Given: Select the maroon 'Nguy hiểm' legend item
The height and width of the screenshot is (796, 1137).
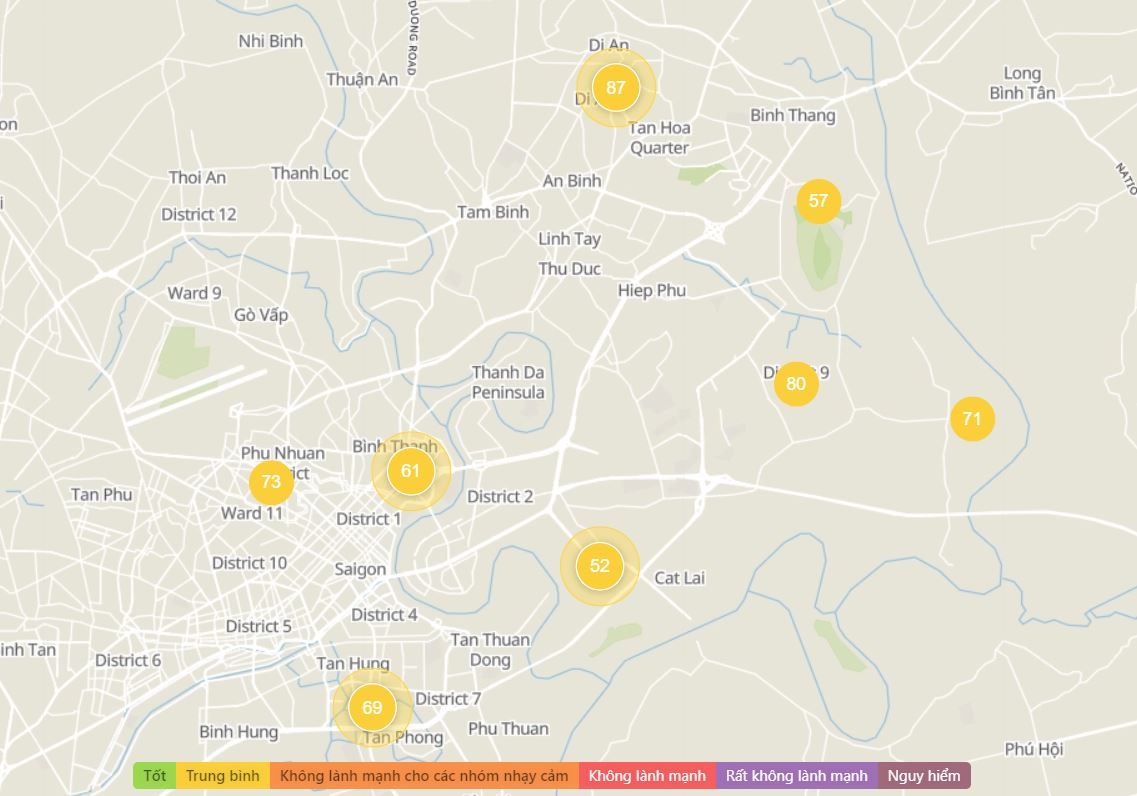Looking at the screenshot, I should point(924,776).
